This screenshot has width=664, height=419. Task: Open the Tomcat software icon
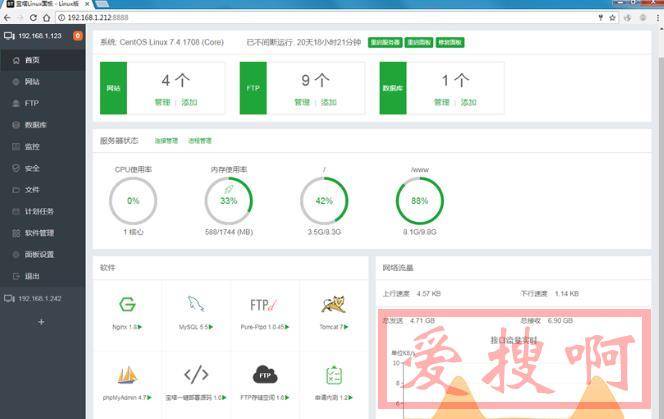pyautogui.click(x=335, y=305)
